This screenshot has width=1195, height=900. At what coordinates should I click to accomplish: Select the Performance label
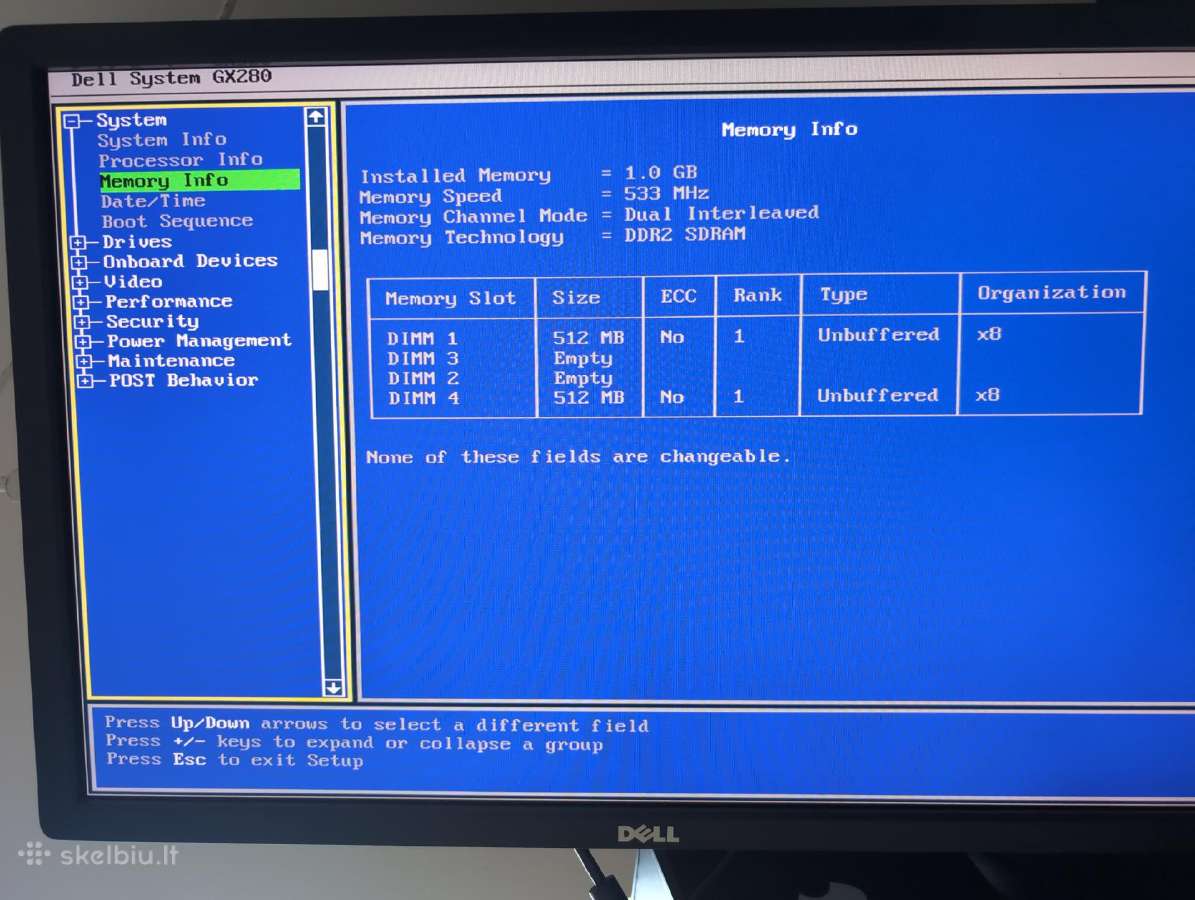168,301
